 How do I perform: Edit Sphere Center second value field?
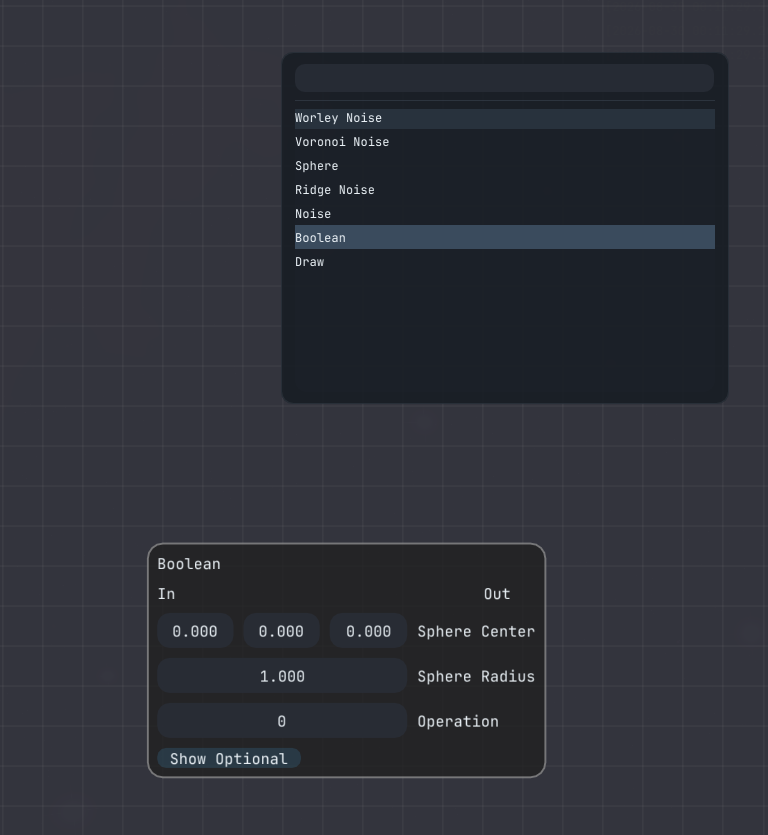coord(281,631)
